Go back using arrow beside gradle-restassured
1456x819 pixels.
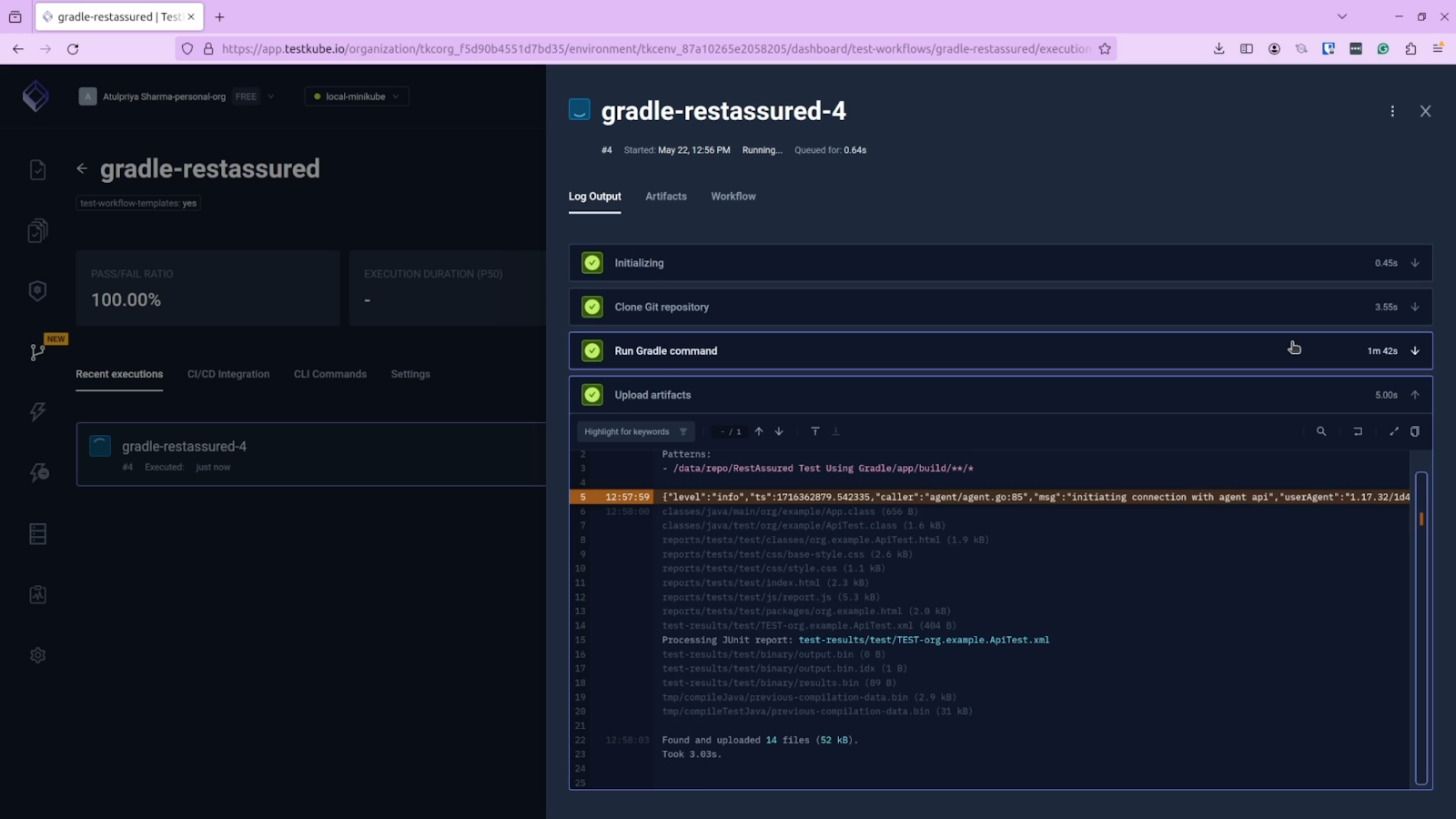coord(82,168)
